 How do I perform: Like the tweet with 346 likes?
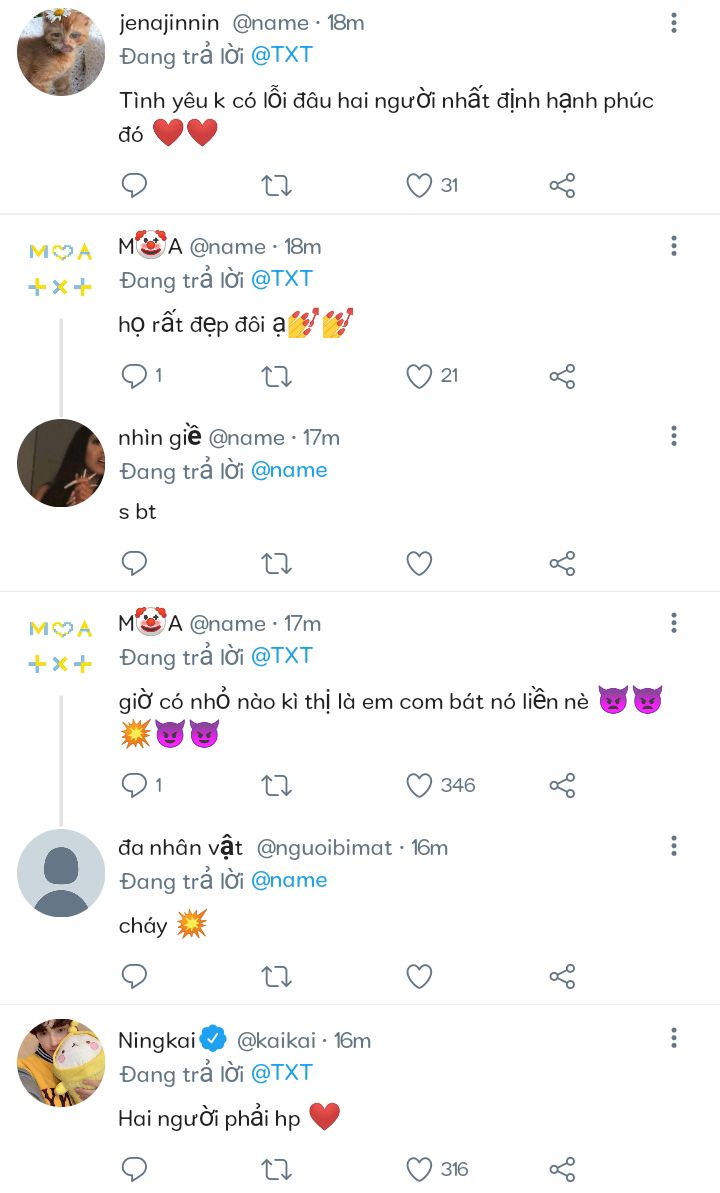tap(419, 785)
